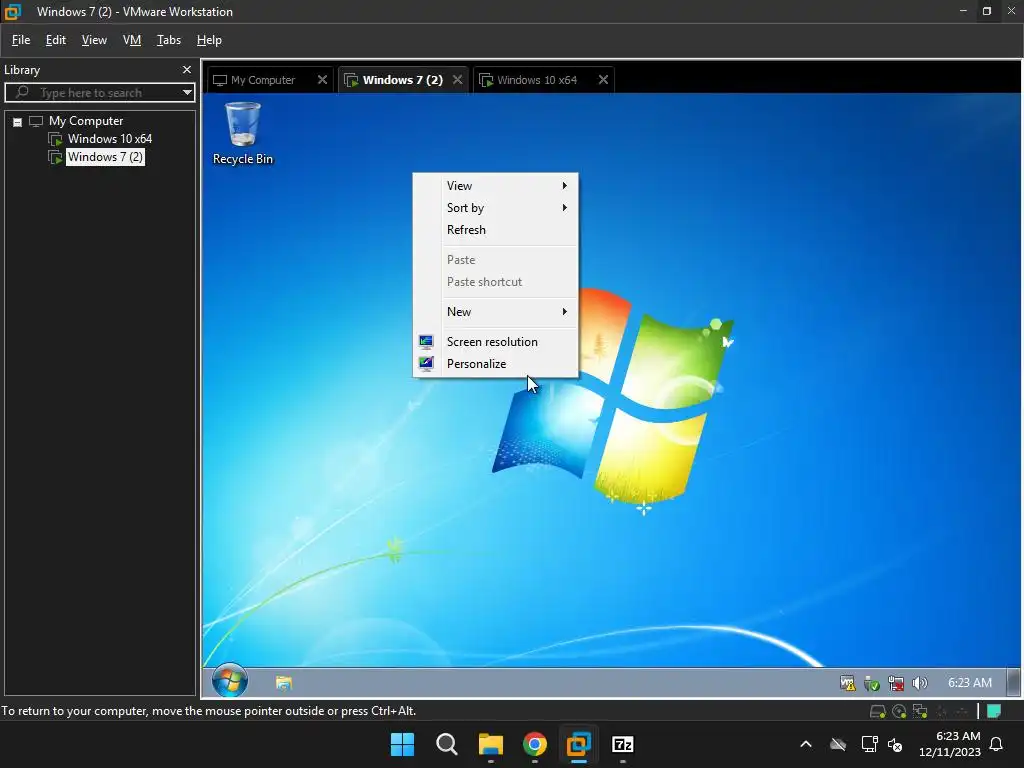The image size is (1024, 768).
Task: Close the My Computer tab
Action: [x=322, y=80]
